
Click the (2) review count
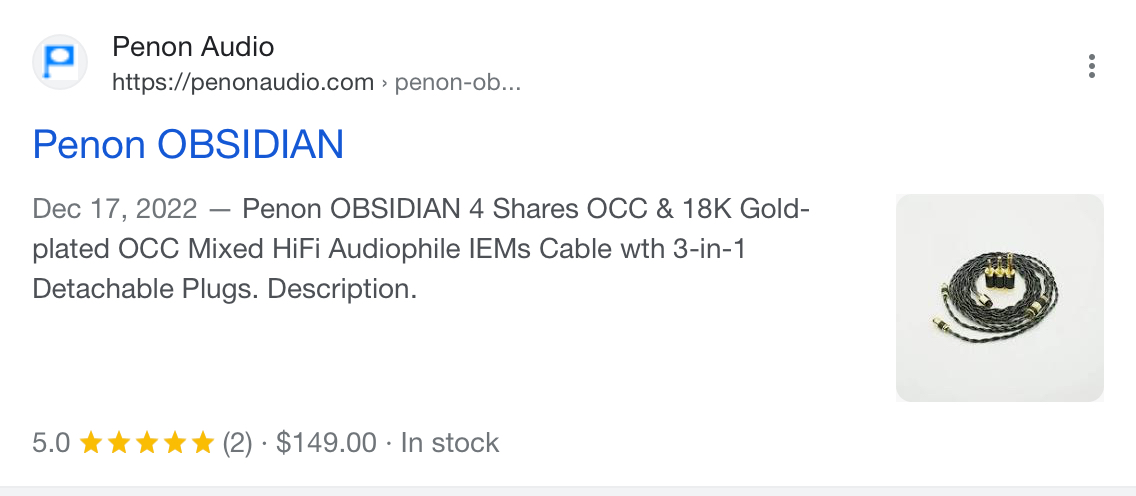[237, 442]
